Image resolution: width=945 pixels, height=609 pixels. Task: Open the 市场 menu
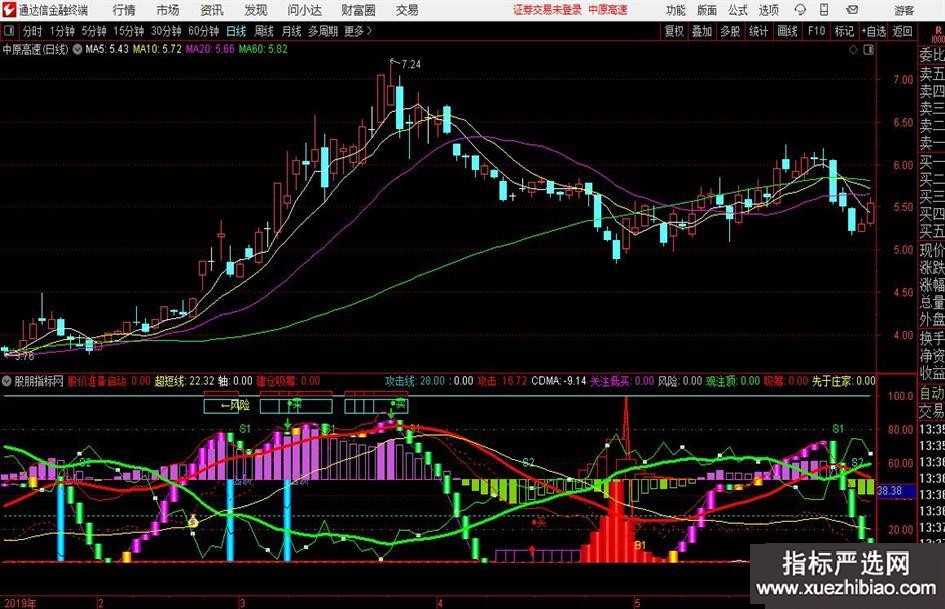168,10
